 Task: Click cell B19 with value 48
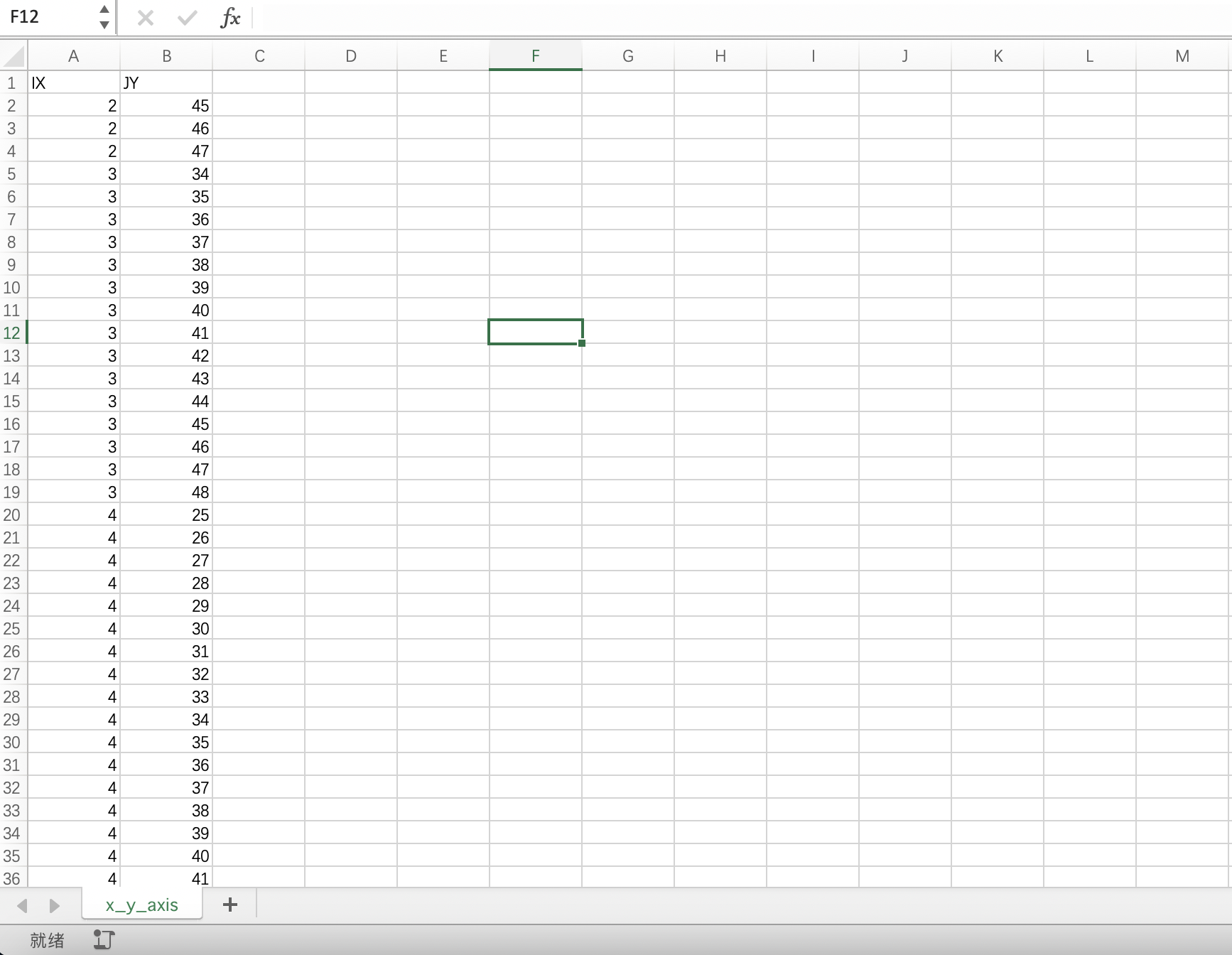(166, 492)
